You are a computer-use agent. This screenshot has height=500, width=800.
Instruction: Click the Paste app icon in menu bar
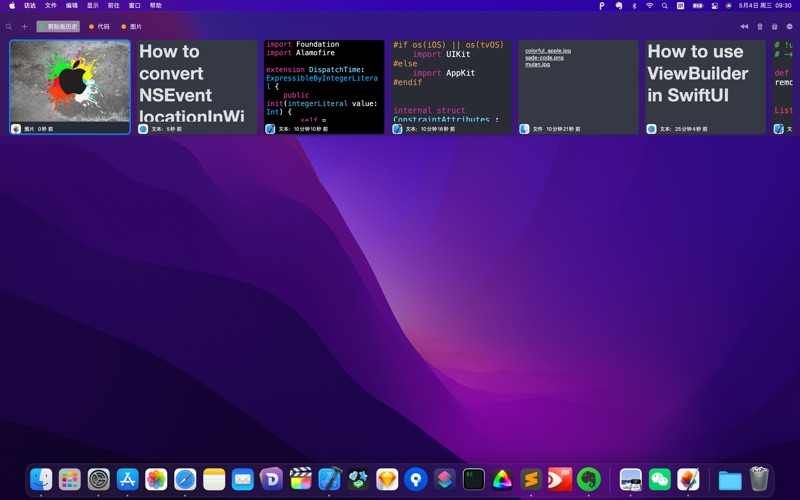(602, 5)
